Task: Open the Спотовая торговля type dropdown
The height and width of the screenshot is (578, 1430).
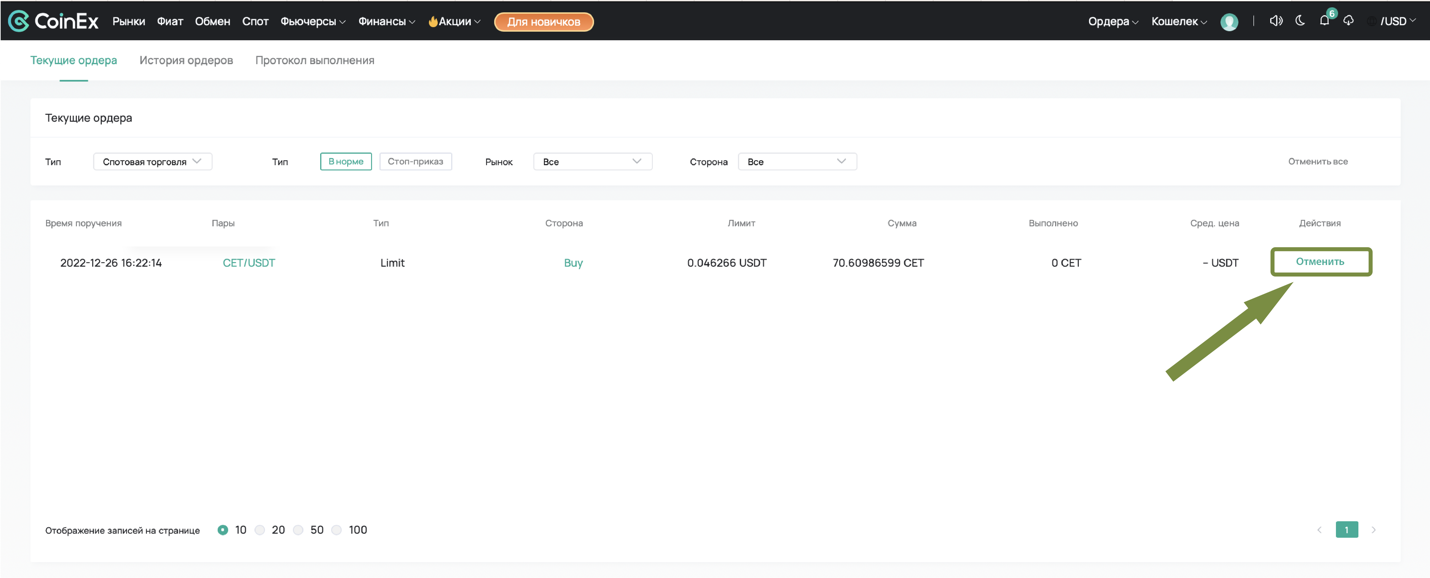Action: coord(152,161)
